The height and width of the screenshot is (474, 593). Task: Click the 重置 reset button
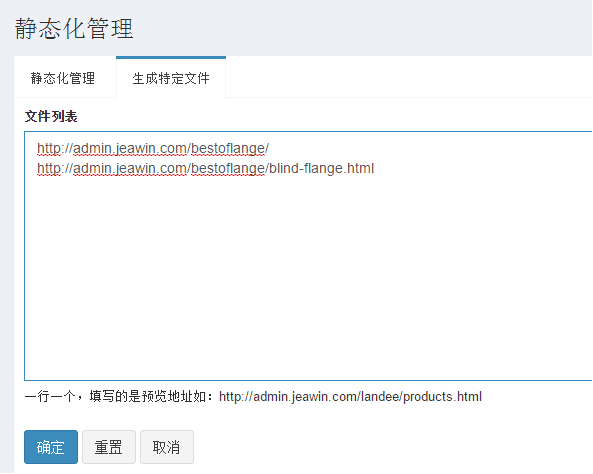(109, 447)
